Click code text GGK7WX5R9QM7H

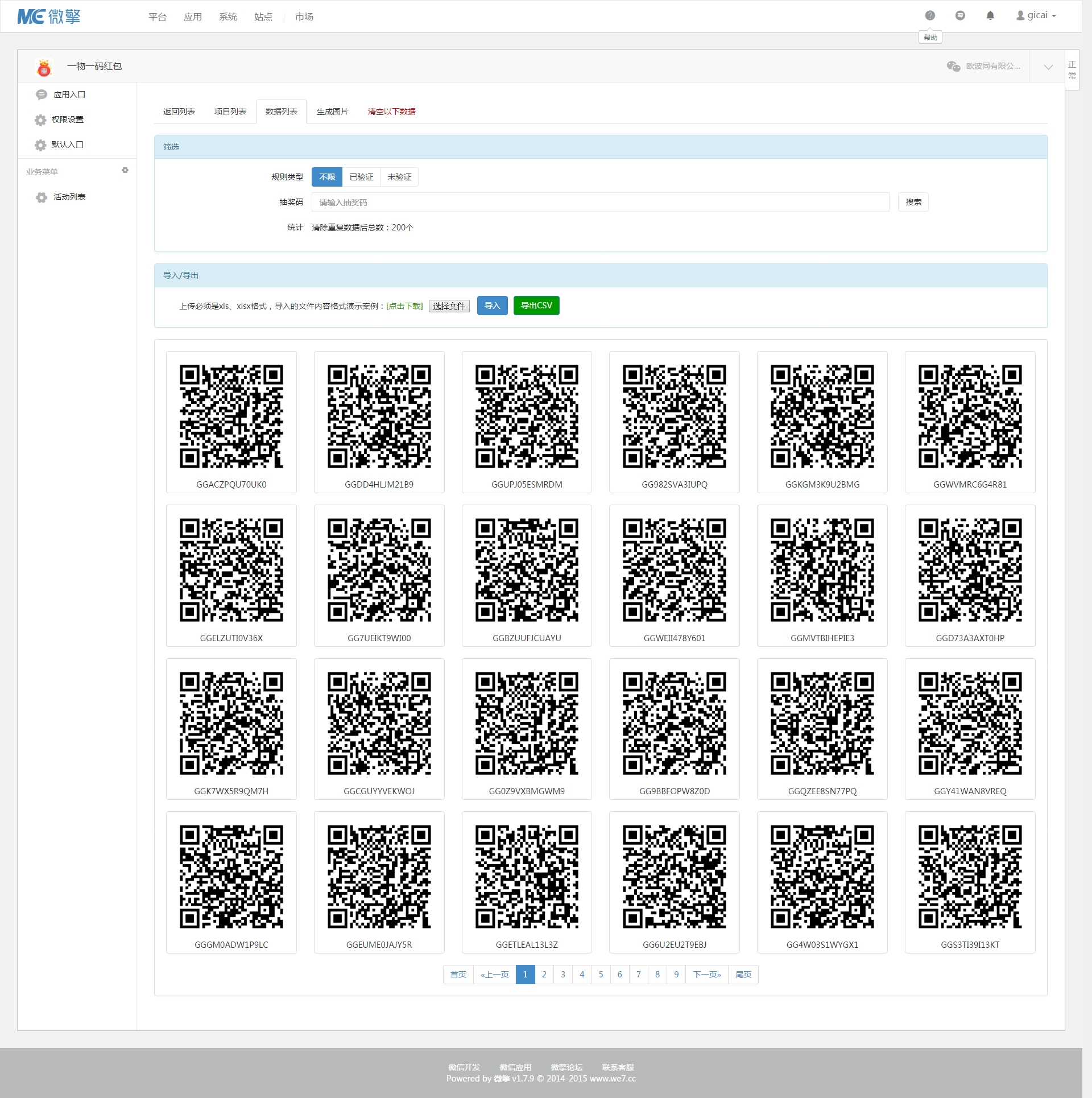pos(231,791)
